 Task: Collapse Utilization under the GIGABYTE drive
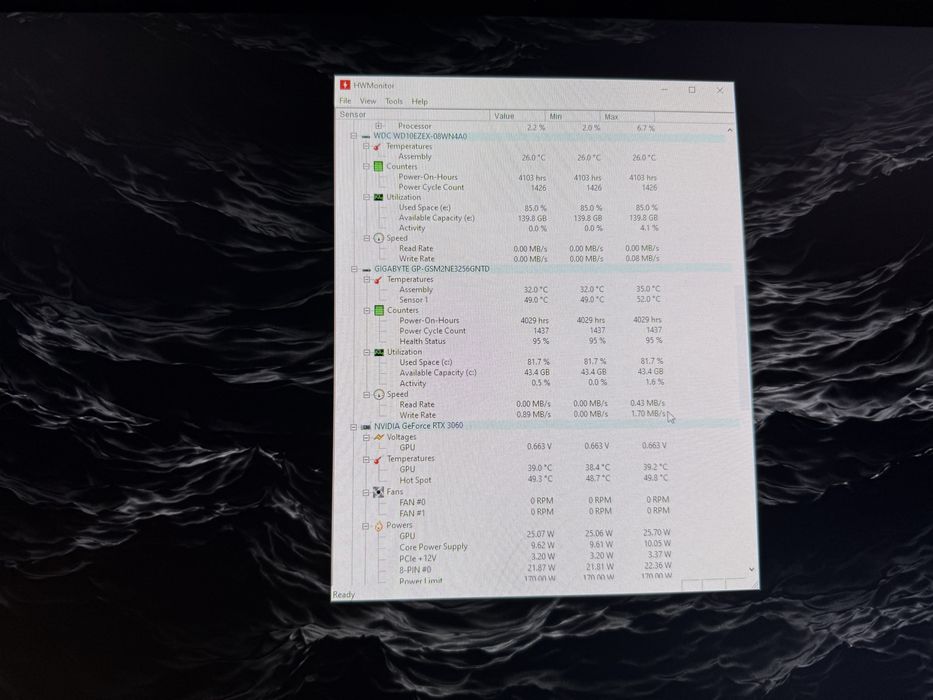[x=367, y=352]
